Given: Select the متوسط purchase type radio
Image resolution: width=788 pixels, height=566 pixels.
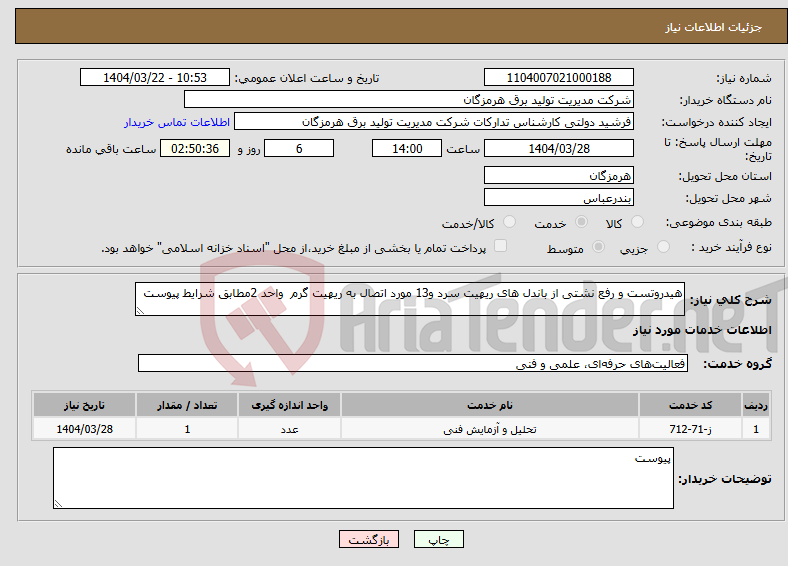Looking at the screenshot, I should pyautogui.click(x=599, y=247).
